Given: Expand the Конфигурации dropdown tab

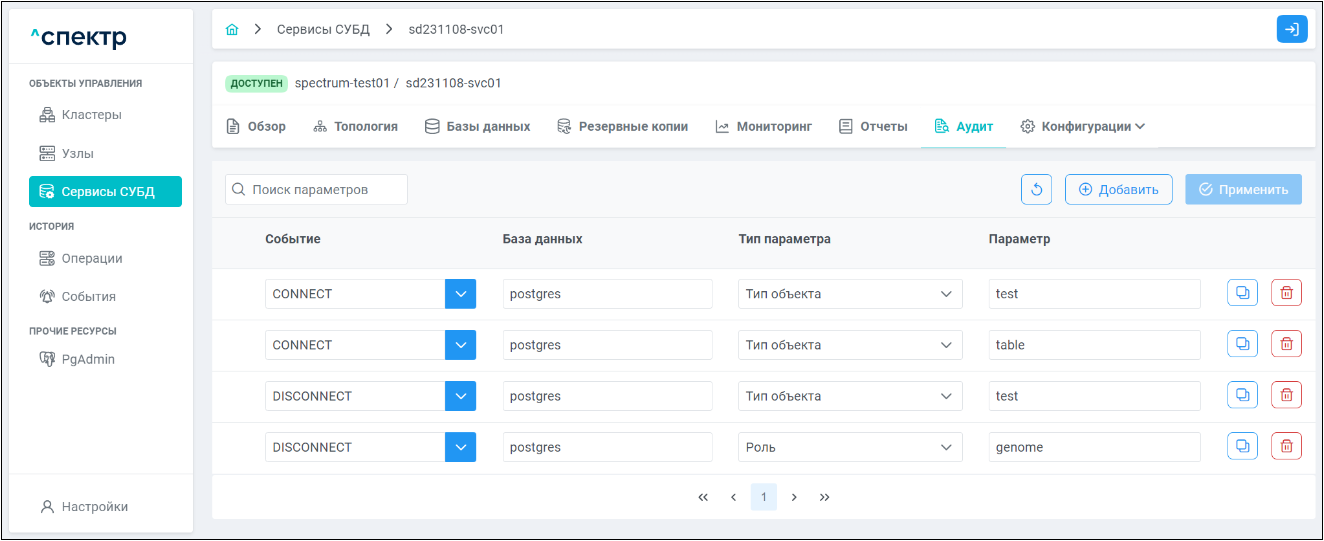Looking at the screenshot, I should (x=1082, y=127).
